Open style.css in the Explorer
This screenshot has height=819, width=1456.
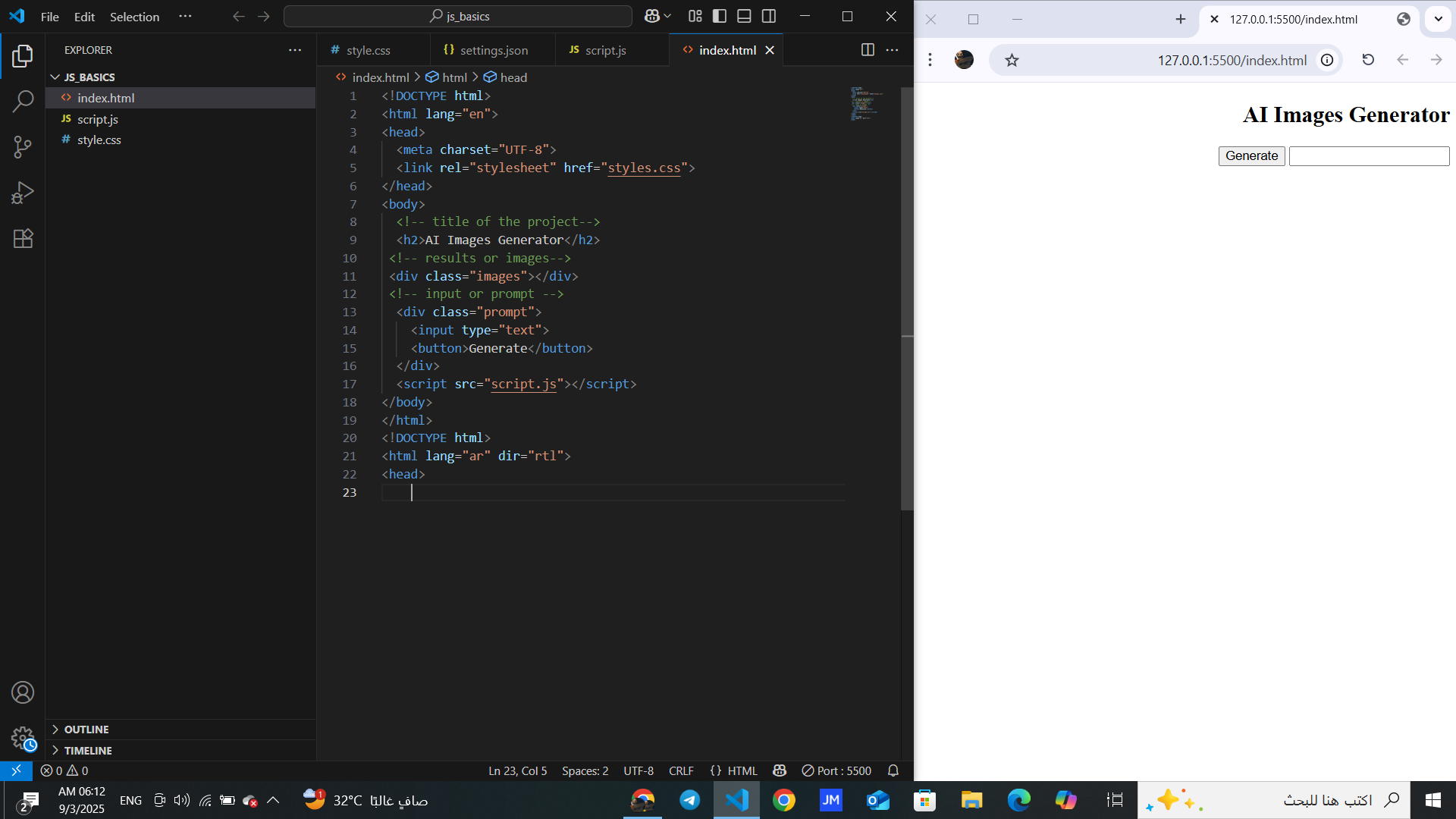coord(180,140)
